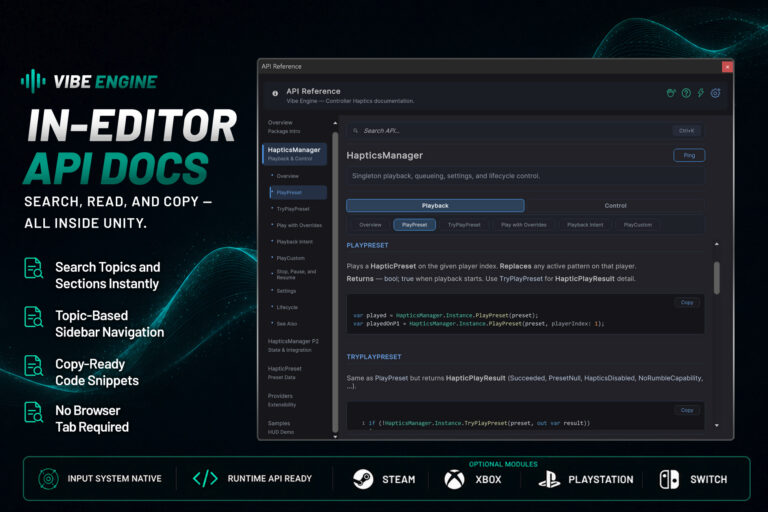Select the Play with Overrides sub-tab chip
Viewport: 768px width, 512px height.
click(524, 225)
